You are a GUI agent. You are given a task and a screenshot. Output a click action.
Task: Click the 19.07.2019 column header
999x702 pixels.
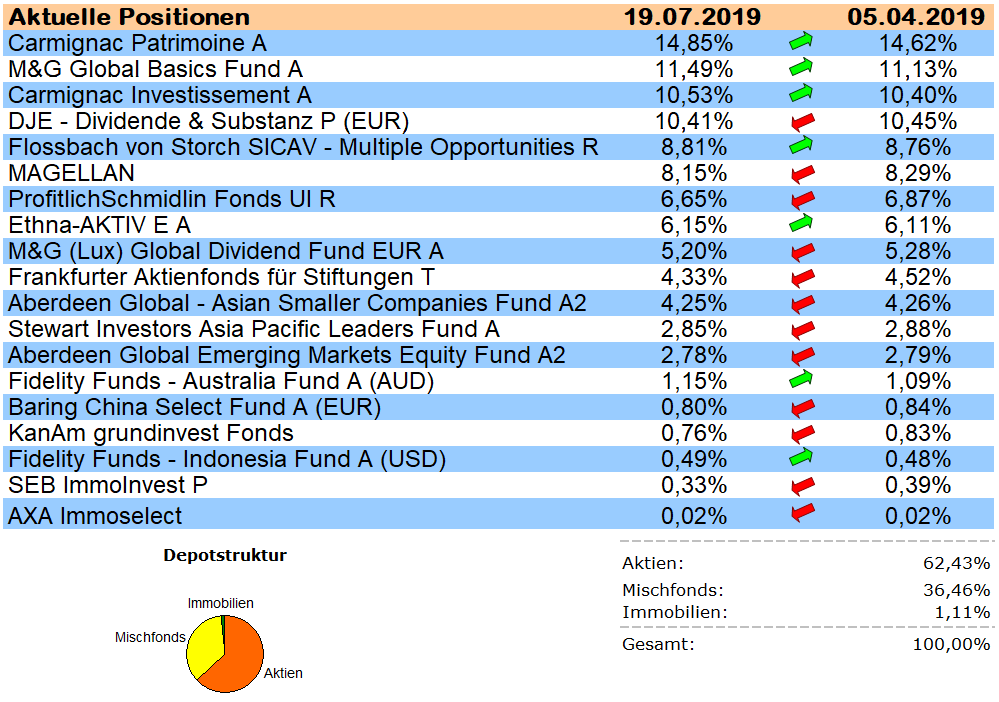coord(692,17)
